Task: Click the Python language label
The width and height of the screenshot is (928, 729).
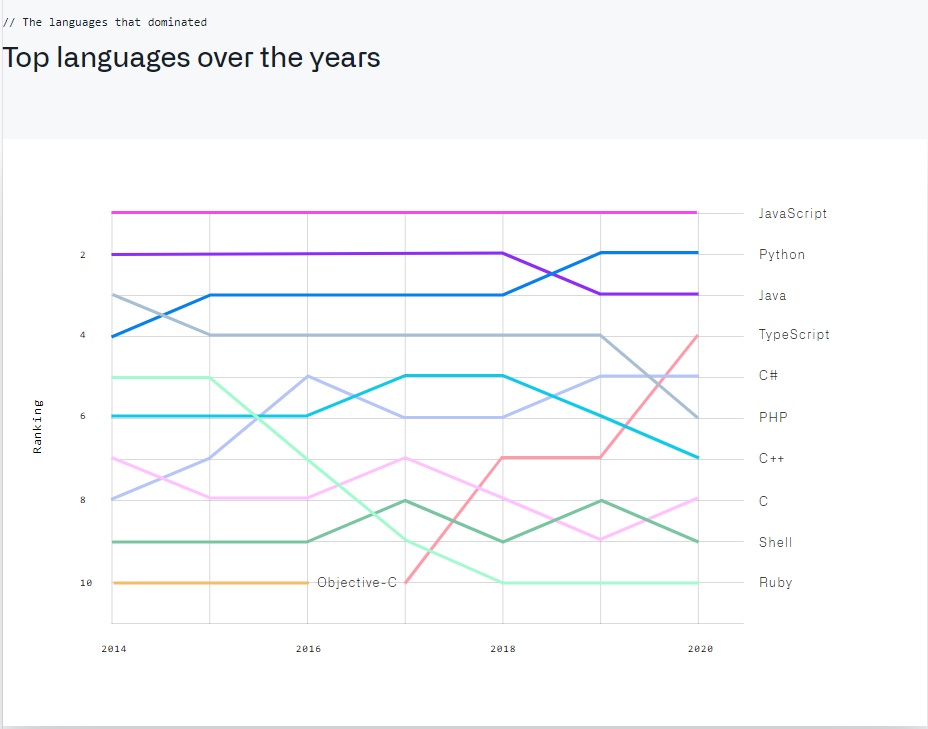Action: (x=782, y=254)
